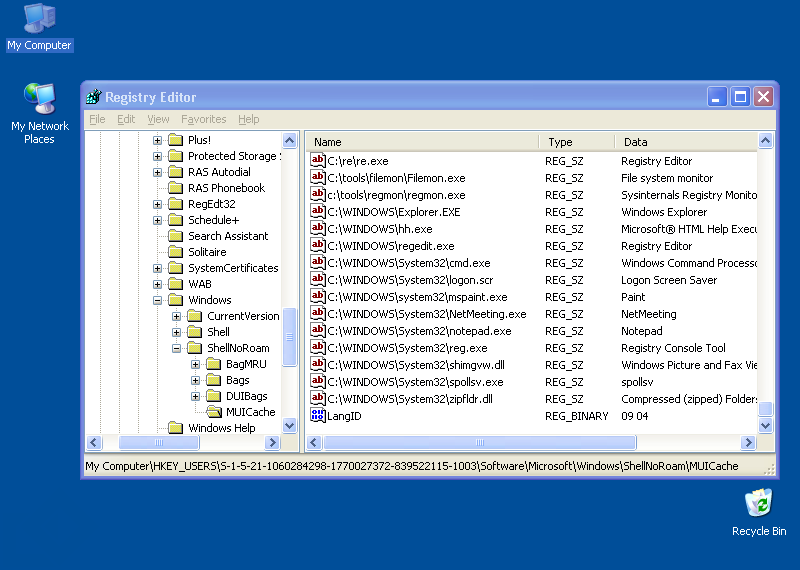800x570 pixels.
Task: Click the folder icon of Windows Help
Action: pyautogui.click(x=176, y=428)
